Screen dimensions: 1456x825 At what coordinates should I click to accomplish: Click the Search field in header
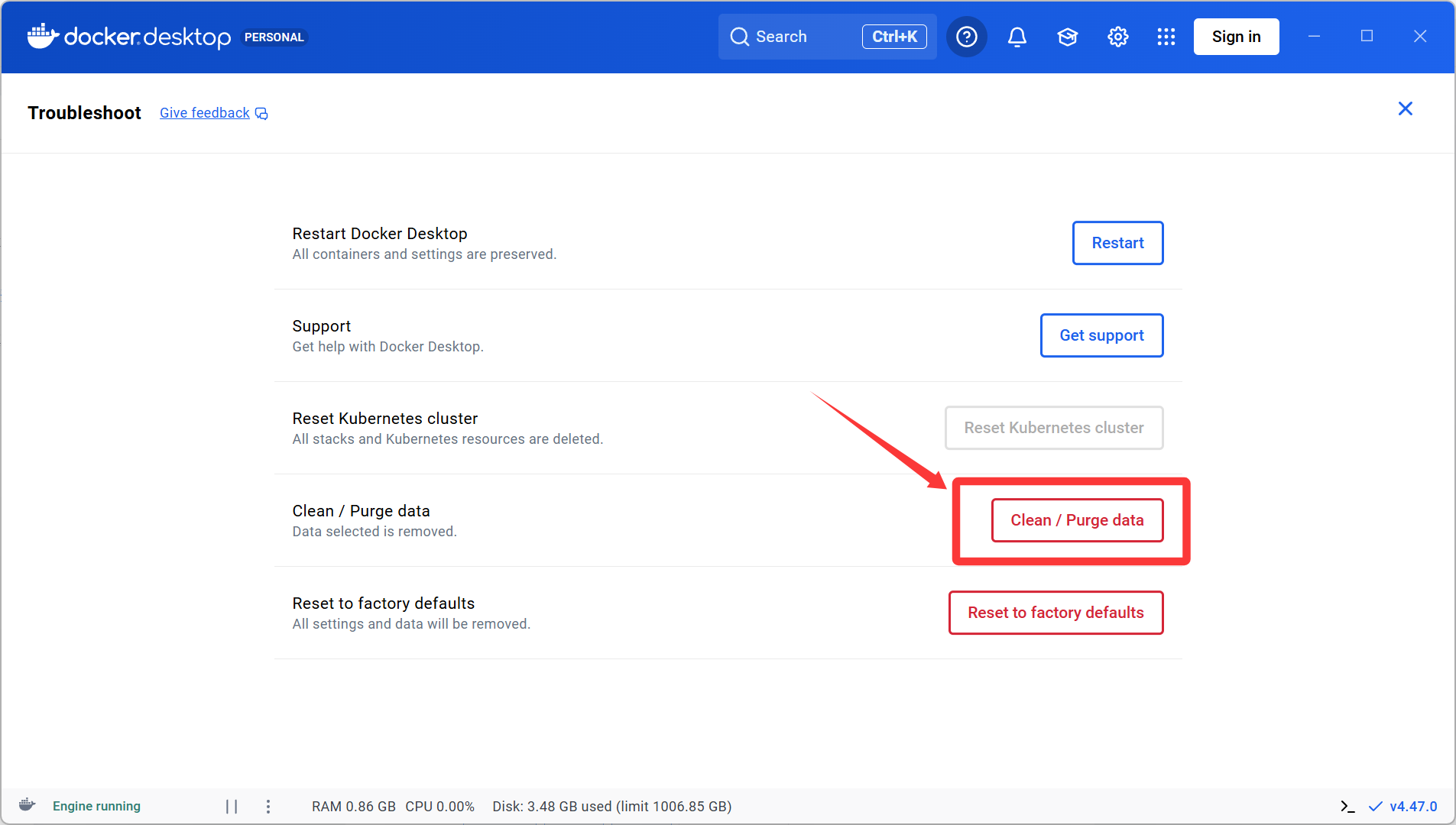point(827,37)
